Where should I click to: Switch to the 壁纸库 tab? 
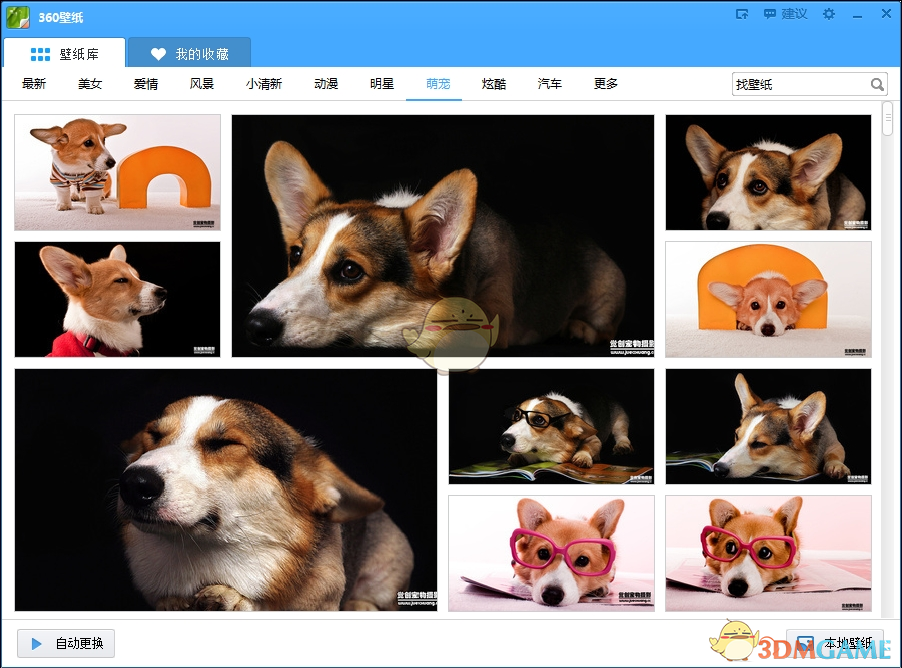65,54
